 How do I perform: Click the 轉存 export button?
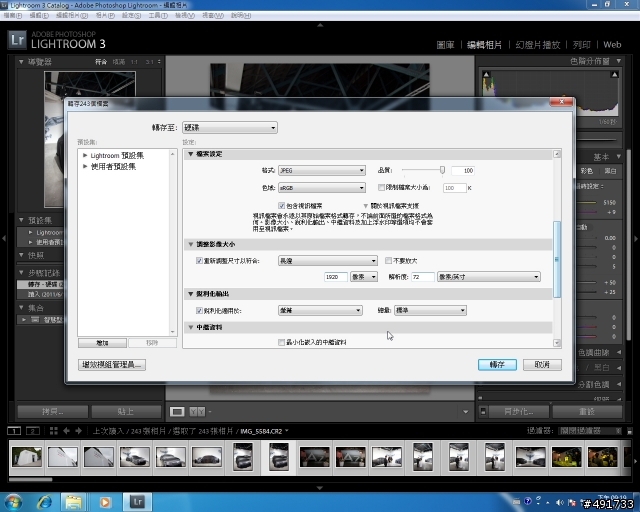pyautogui.click(x=497, y=365)
